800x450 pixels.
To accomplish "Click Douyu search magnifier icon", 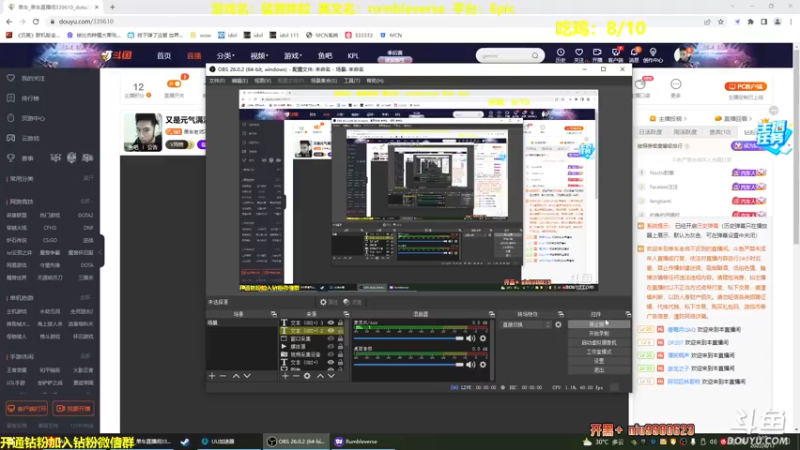I will 535,55.
